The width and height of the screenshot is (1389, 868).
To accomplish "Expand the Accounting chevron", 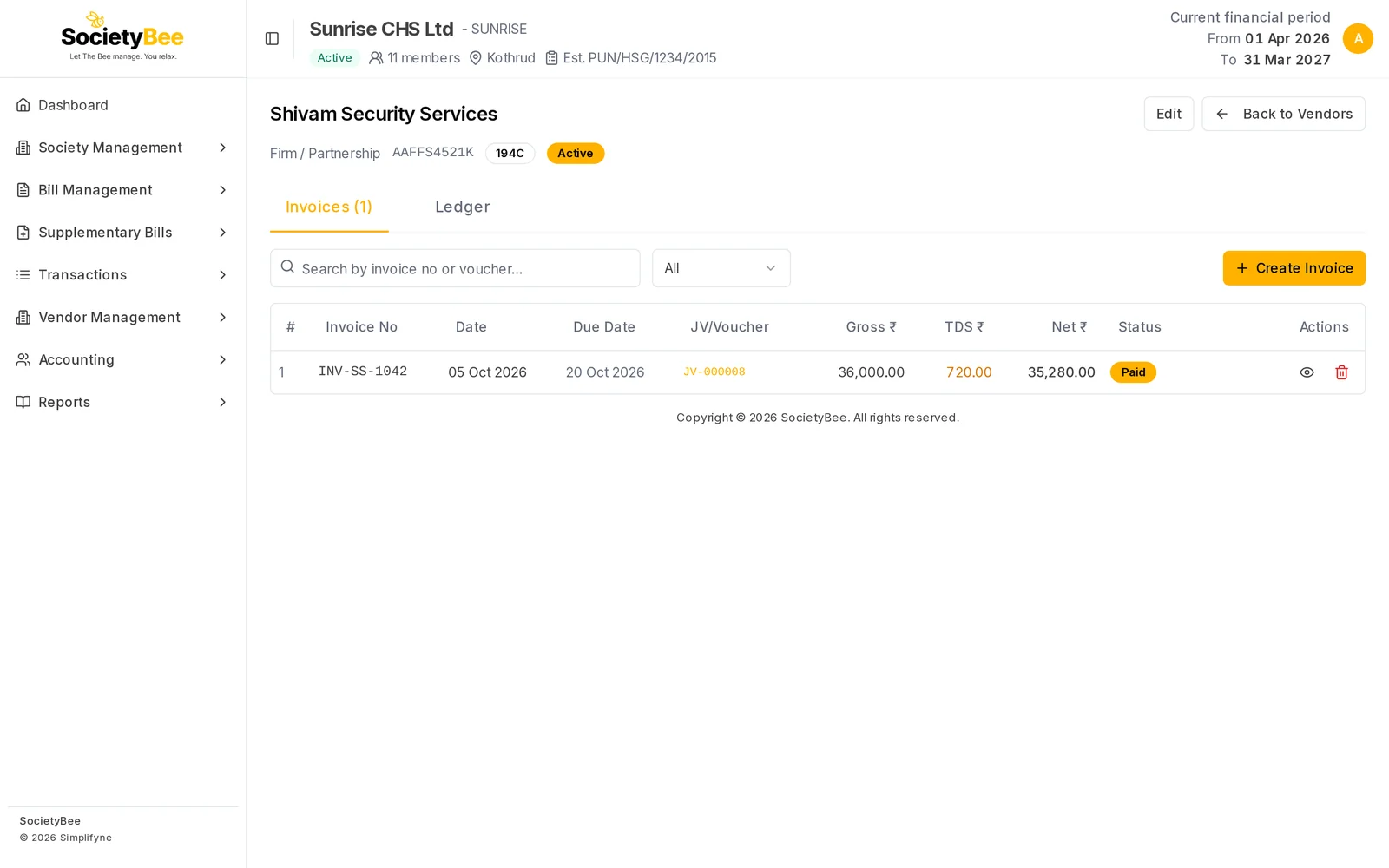I will click(223, 359).
